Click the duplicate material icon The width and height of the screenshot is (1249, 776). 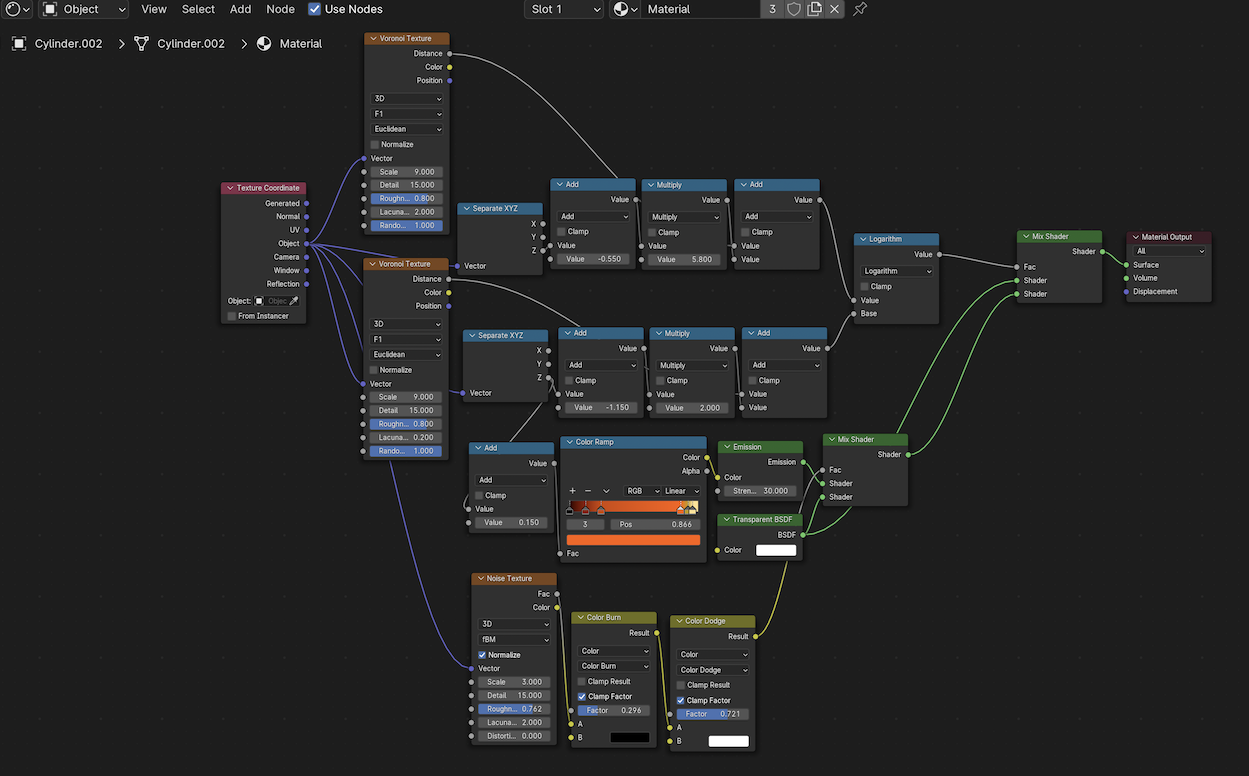click(815, 9)
